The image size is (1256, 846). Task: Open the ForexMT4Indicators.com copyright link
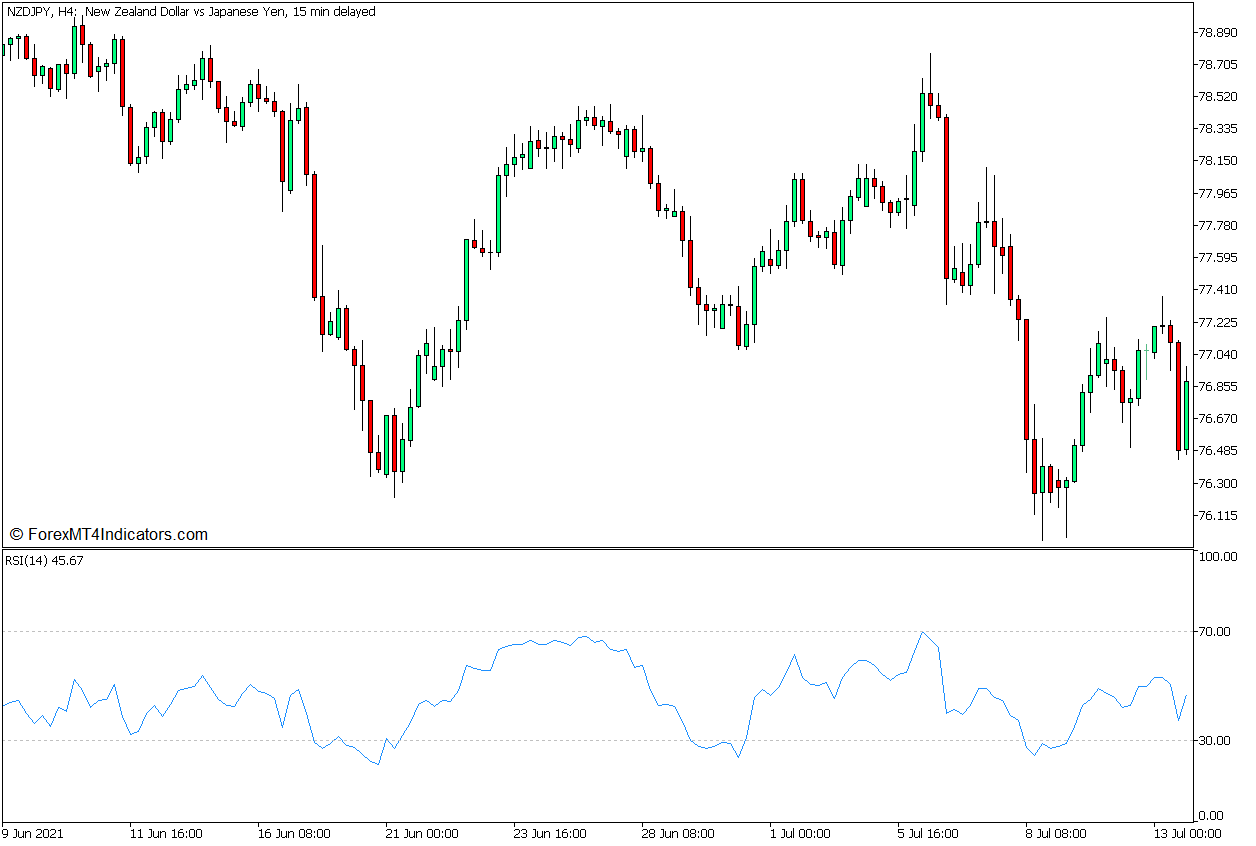[x=110, y=533]
